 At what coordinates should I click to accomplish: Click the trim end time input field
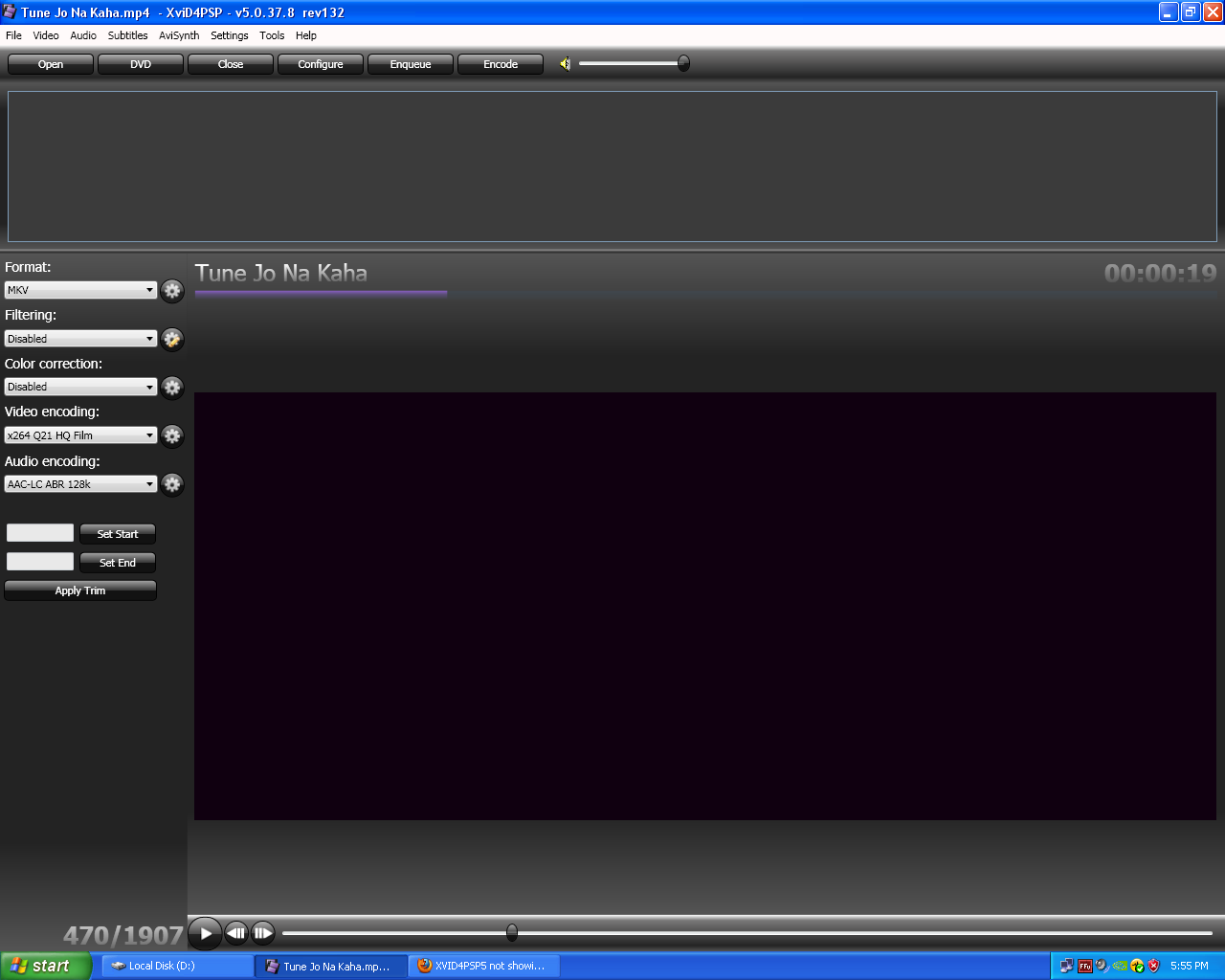pyautogui.click(x=40, y=562)
